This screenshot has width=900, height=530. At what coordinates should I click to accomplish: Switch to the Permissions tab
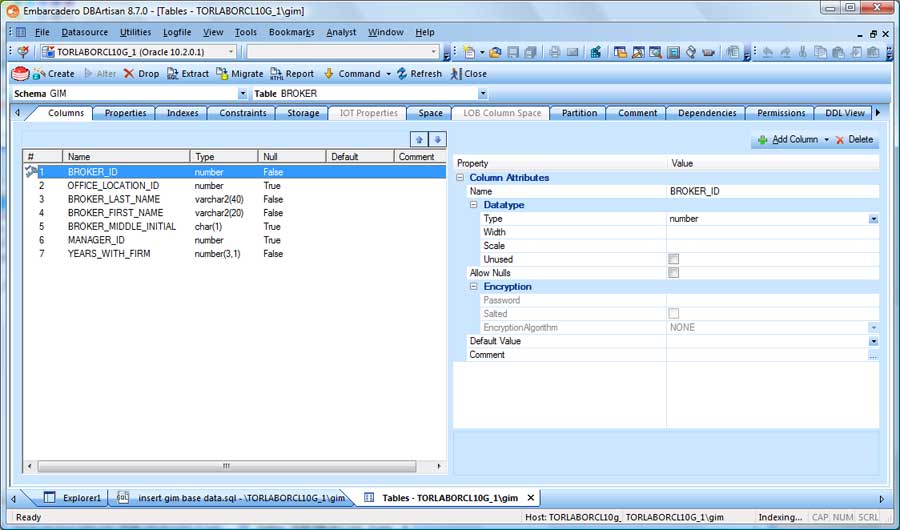(x=781, y=113)
